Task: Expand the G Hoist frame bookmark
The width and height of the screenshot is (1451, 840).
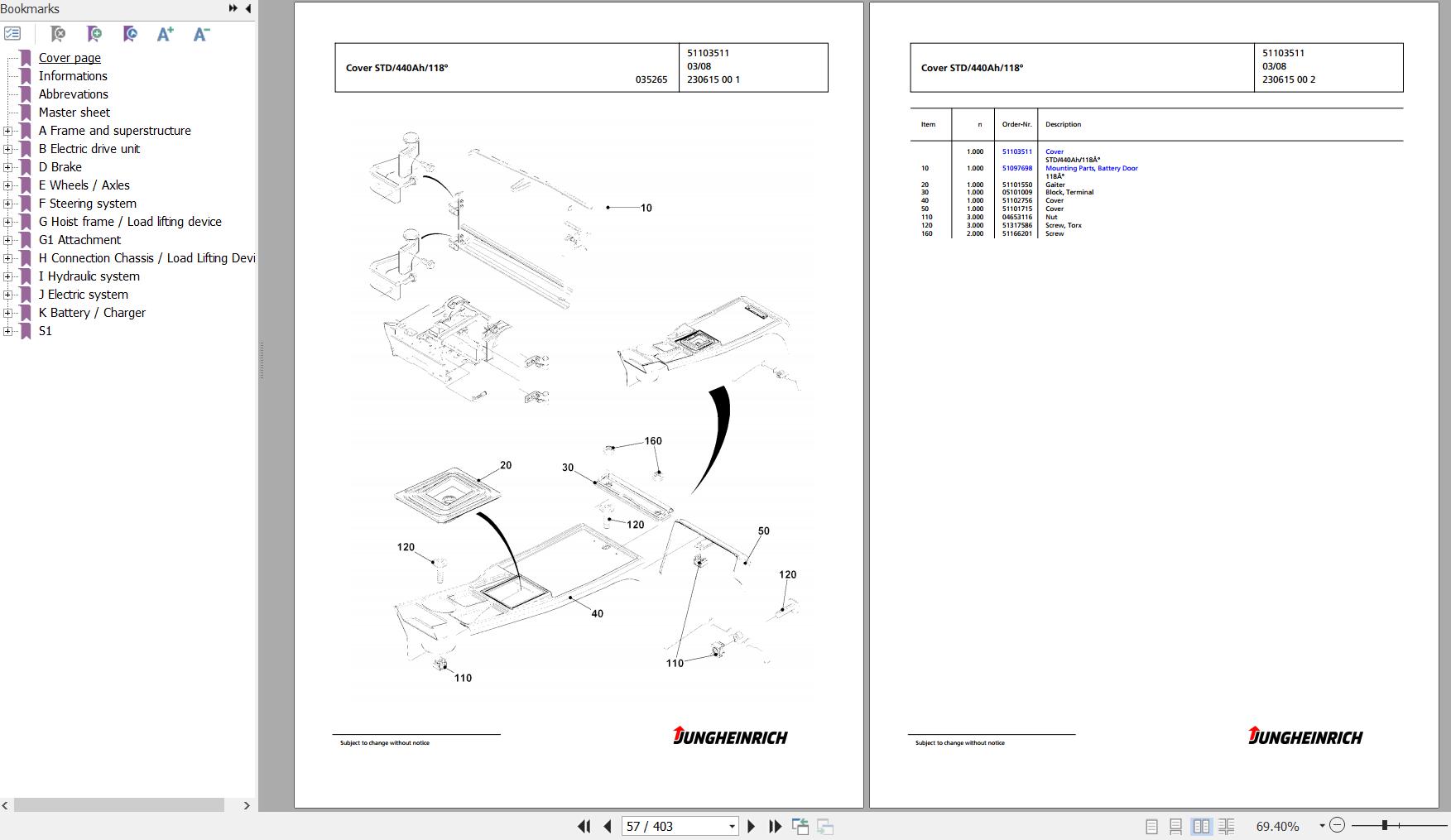Action: 7,222
